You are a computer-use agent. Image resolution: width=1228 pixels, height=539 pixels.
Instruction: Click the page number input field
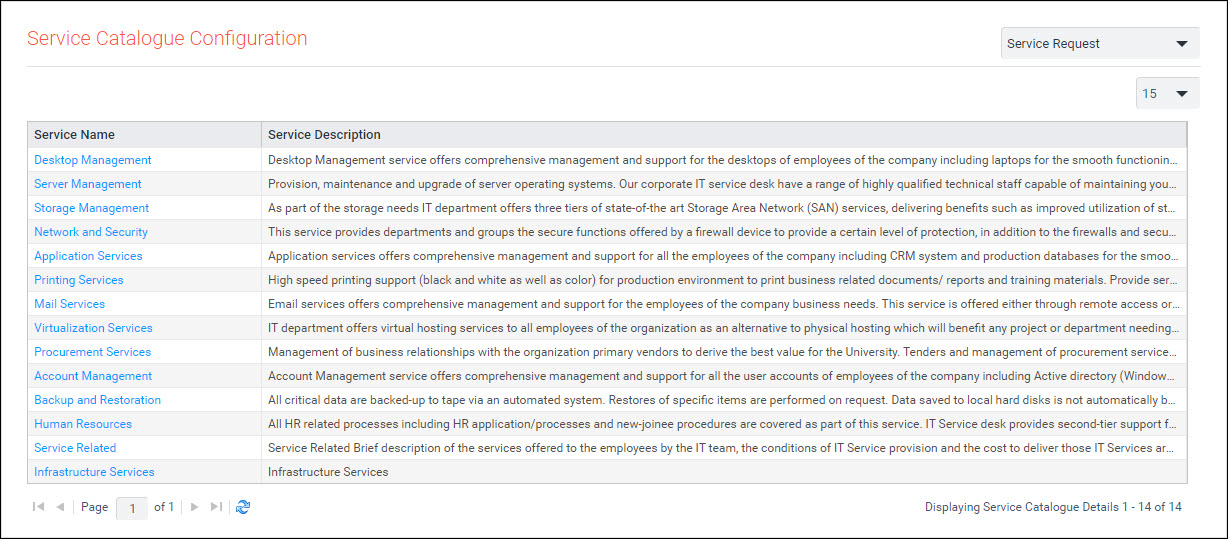click(132, 508)
